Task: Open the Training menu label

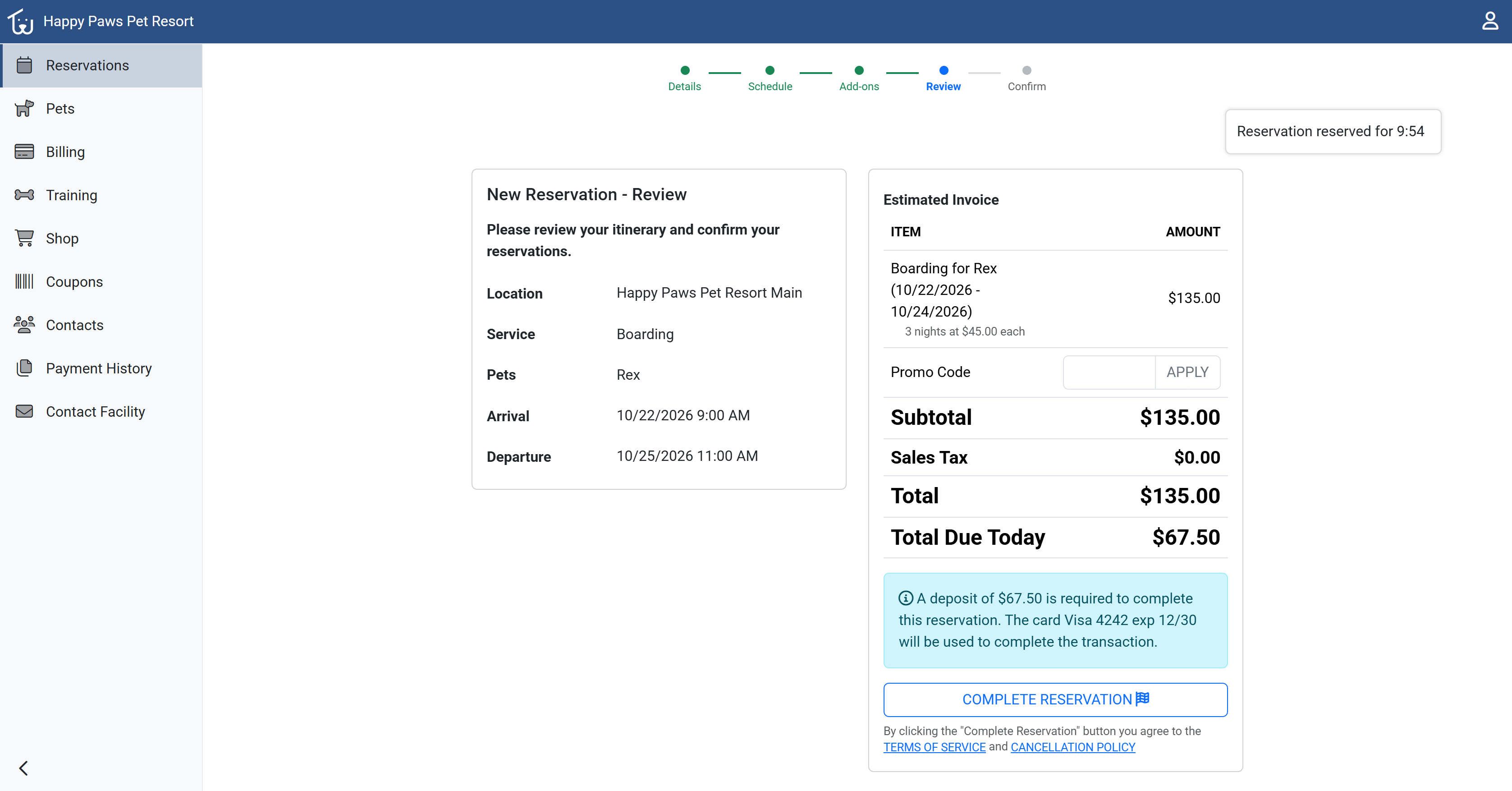Action: [x=72, y=196]
